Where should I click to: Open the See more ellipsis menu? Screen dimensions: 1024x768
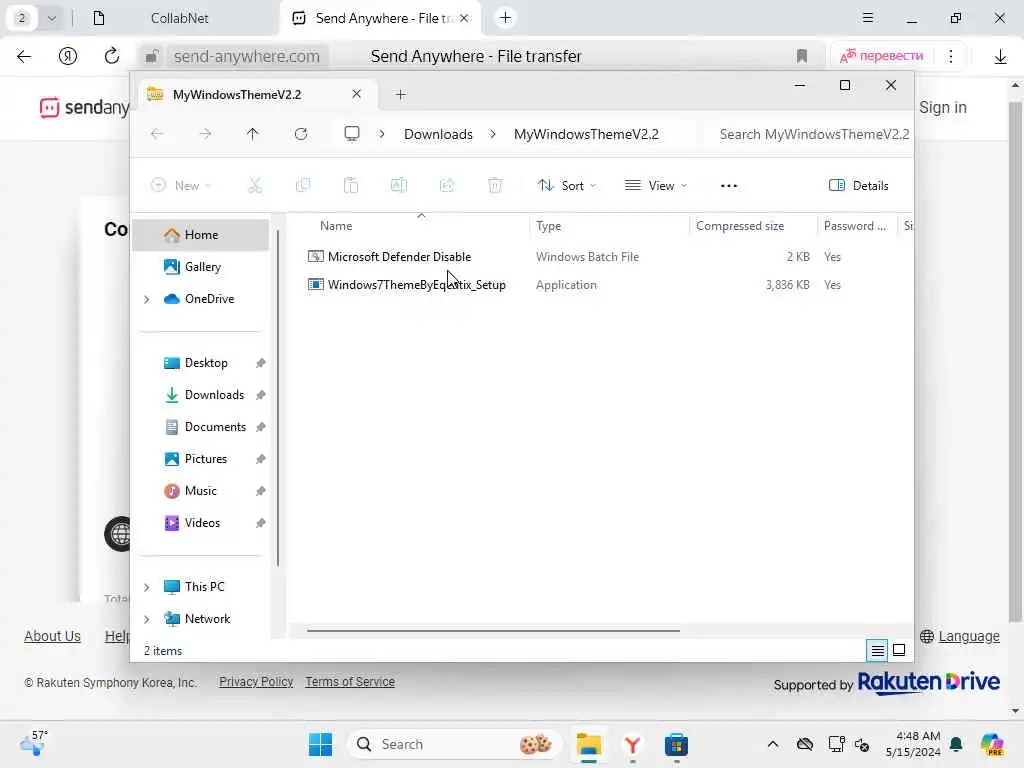pyautogui.click(x=729, y=185)
